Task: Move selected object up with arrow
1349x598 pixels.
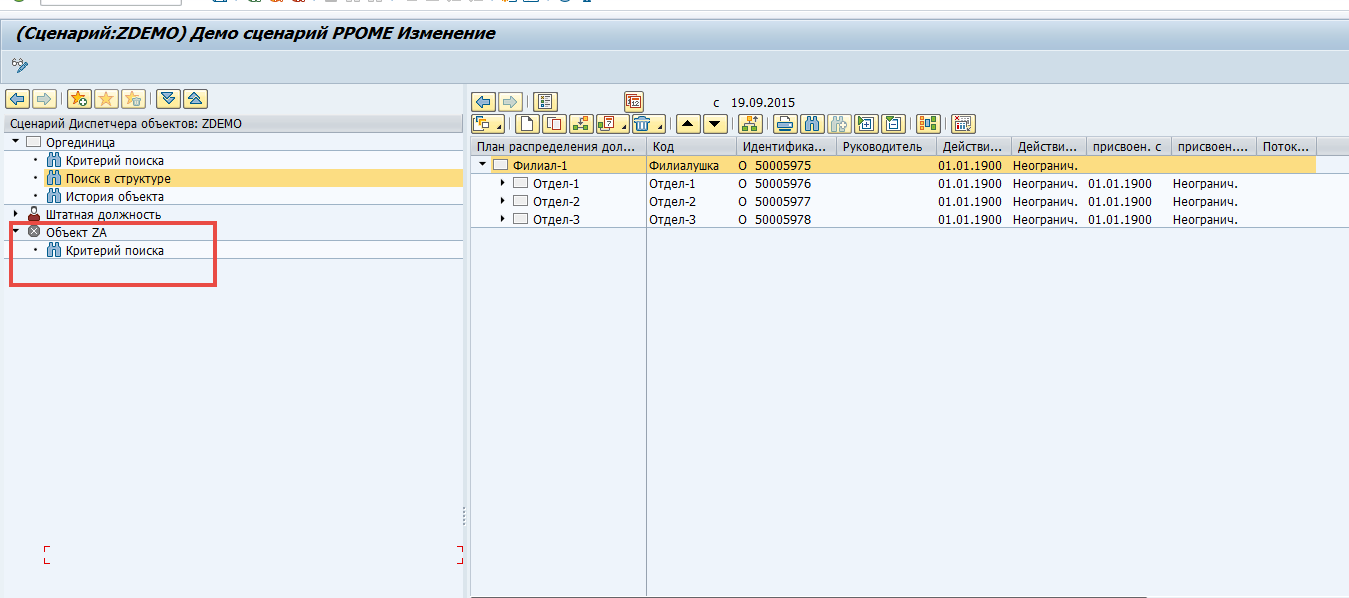Action: click(x=688, y=124)
